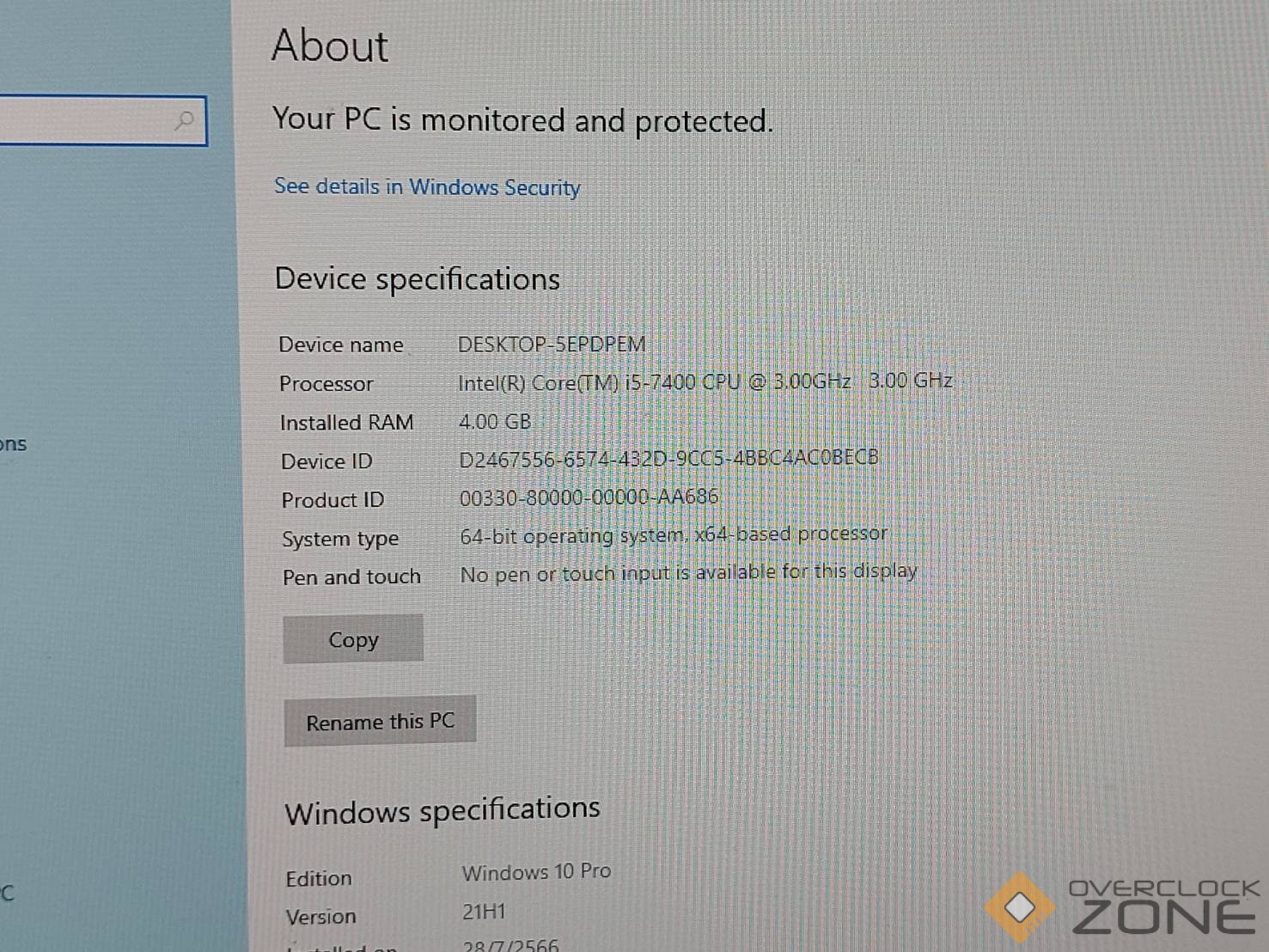Focus the Settings search box
The height and width of the screenshot is (952, 1269).
(103, 120)
